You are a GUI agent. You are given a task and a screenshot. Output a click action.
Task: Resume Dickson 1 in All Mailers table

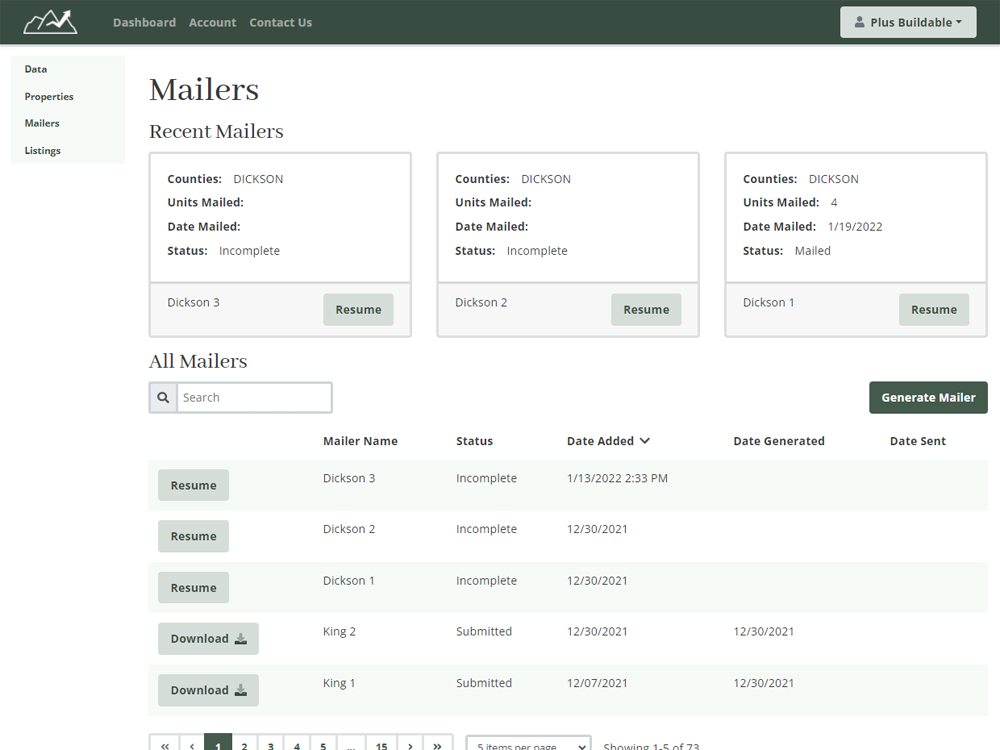coord(193,587)
